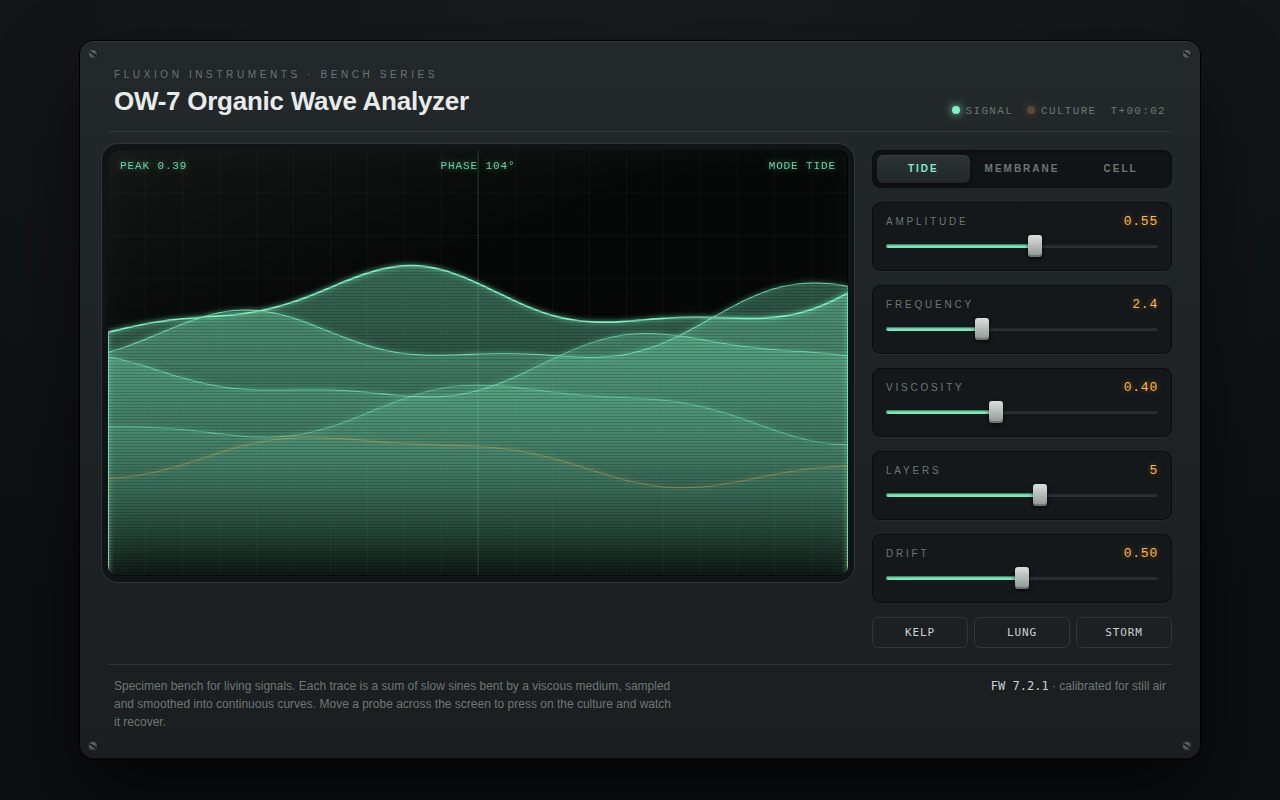Click the amplitude value 0.55
The image size is (1280, 800).
click(x=1140, y=221)
